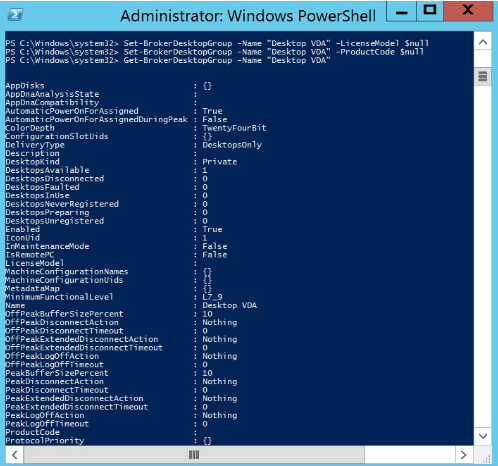Click the LicenseModel property

coord(35,263)
